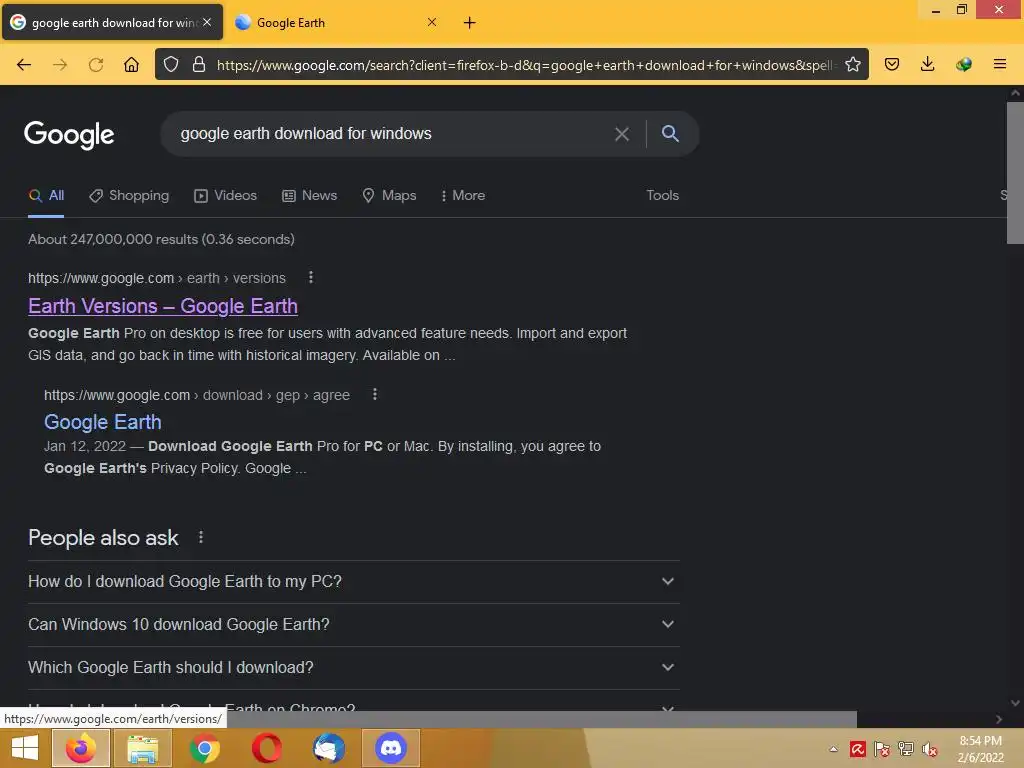This screenshot has height=768, width=1024.
Task: Select the All results tab
Action: click(46, 195)
